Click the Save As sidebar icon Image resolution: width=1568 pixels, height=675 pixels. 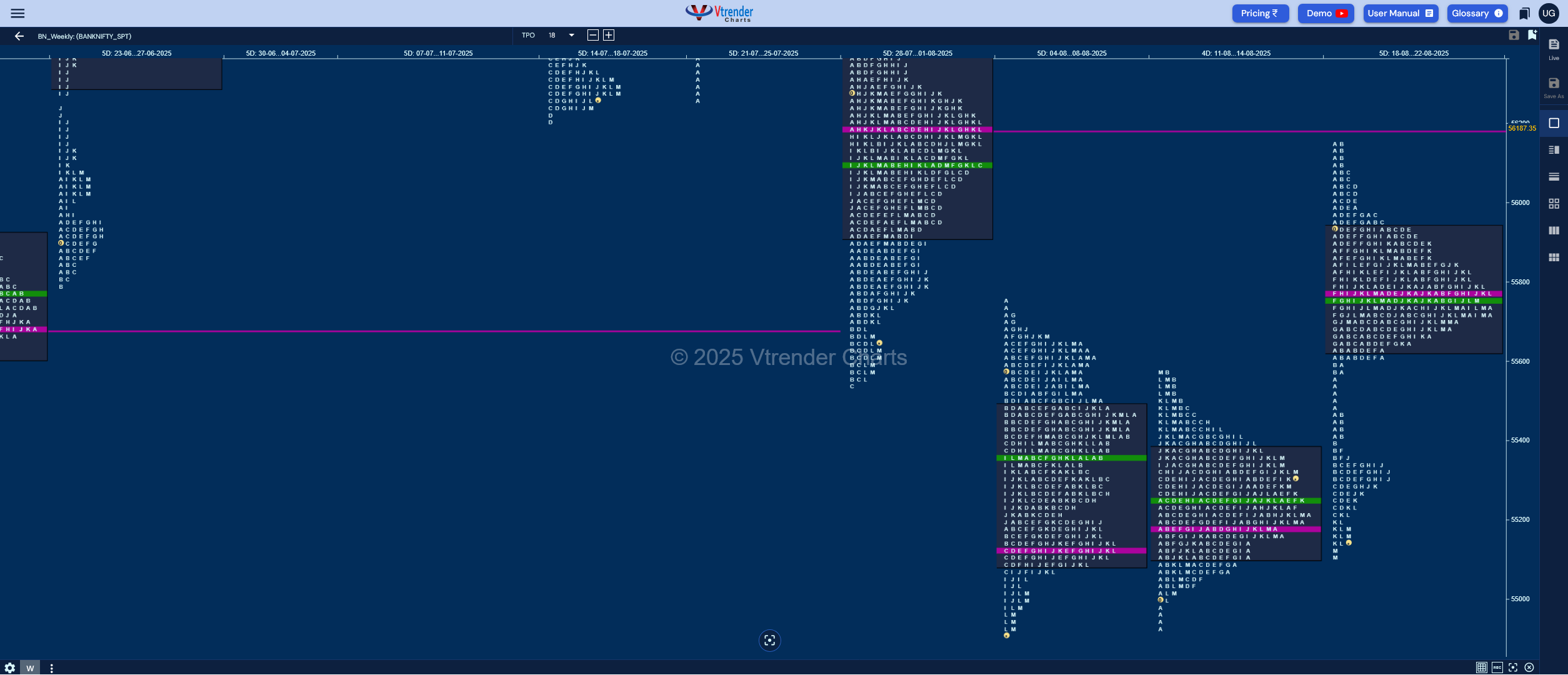(1554, 87)
